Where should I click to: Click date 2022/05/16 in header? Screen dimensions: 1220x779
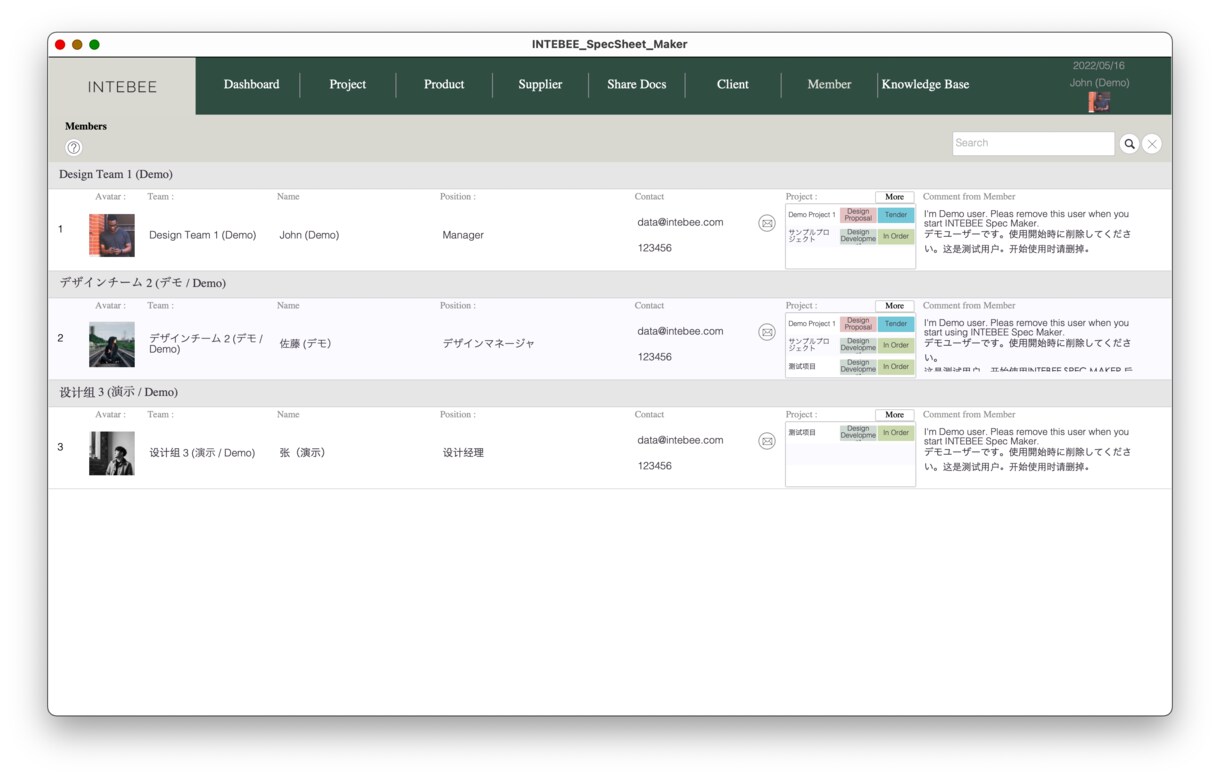[x=1099, y=66]
